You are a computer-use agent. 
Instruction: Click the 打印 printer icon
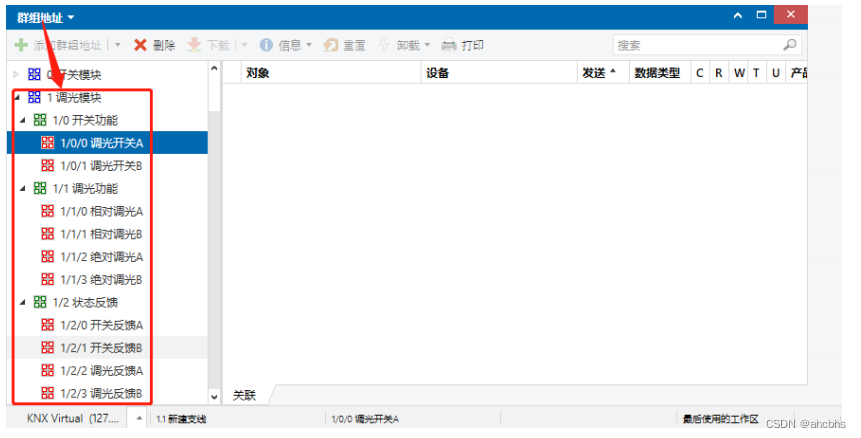tap(449, 45)
